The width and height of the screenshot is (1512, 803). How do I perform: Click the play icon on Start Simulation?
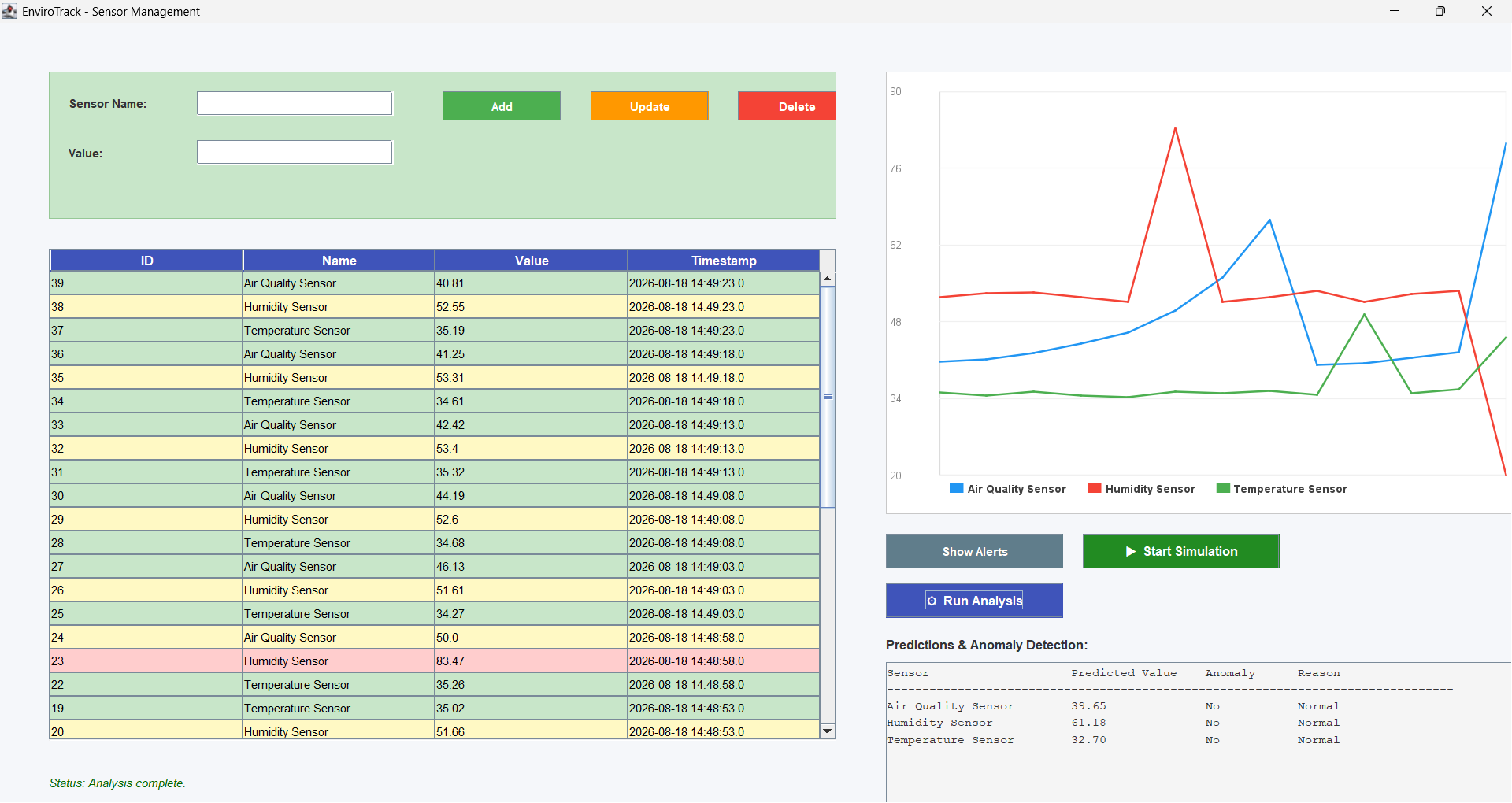click(x=1131, y=552)
